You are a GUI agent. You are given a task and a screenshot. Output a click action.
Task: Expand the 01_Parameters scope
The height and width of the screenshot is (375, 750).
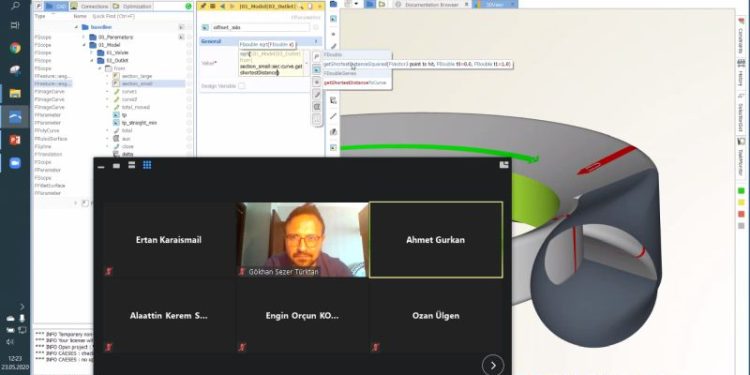[x=84, y=37]
